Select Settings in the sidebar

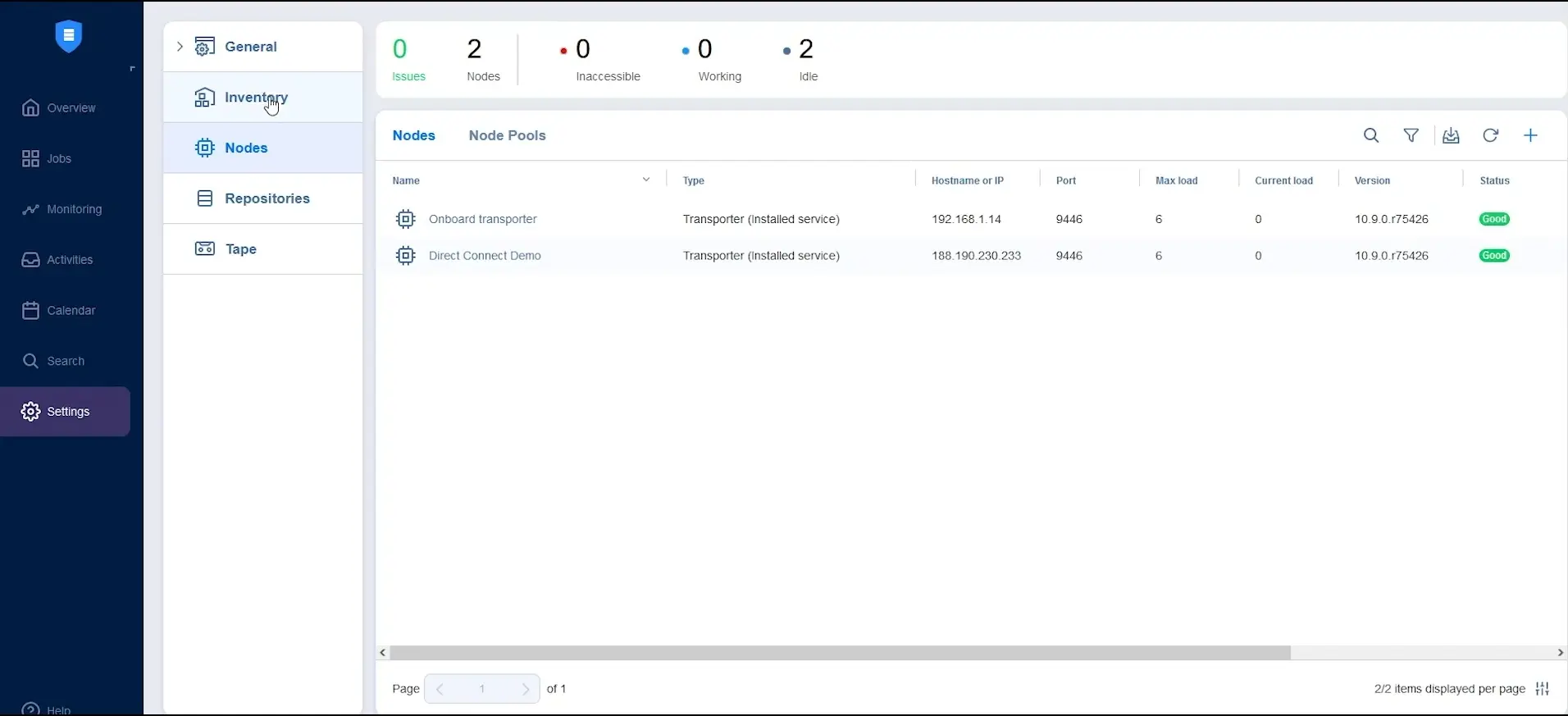(x=65, y=412)
